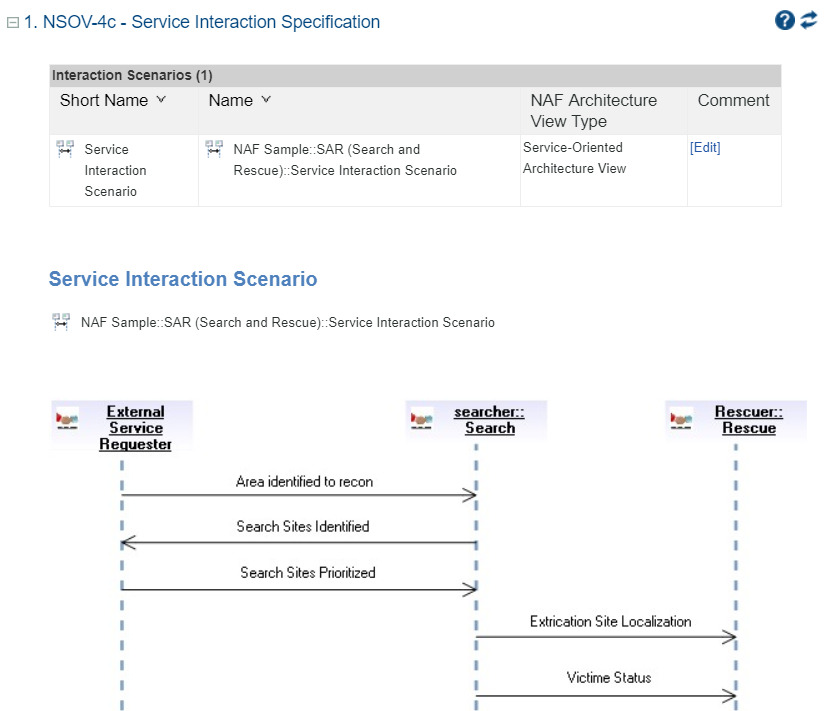This screenshot has width=828, height=711.
Task: Open the Name column sort dropdown
Action: [266, 100]
